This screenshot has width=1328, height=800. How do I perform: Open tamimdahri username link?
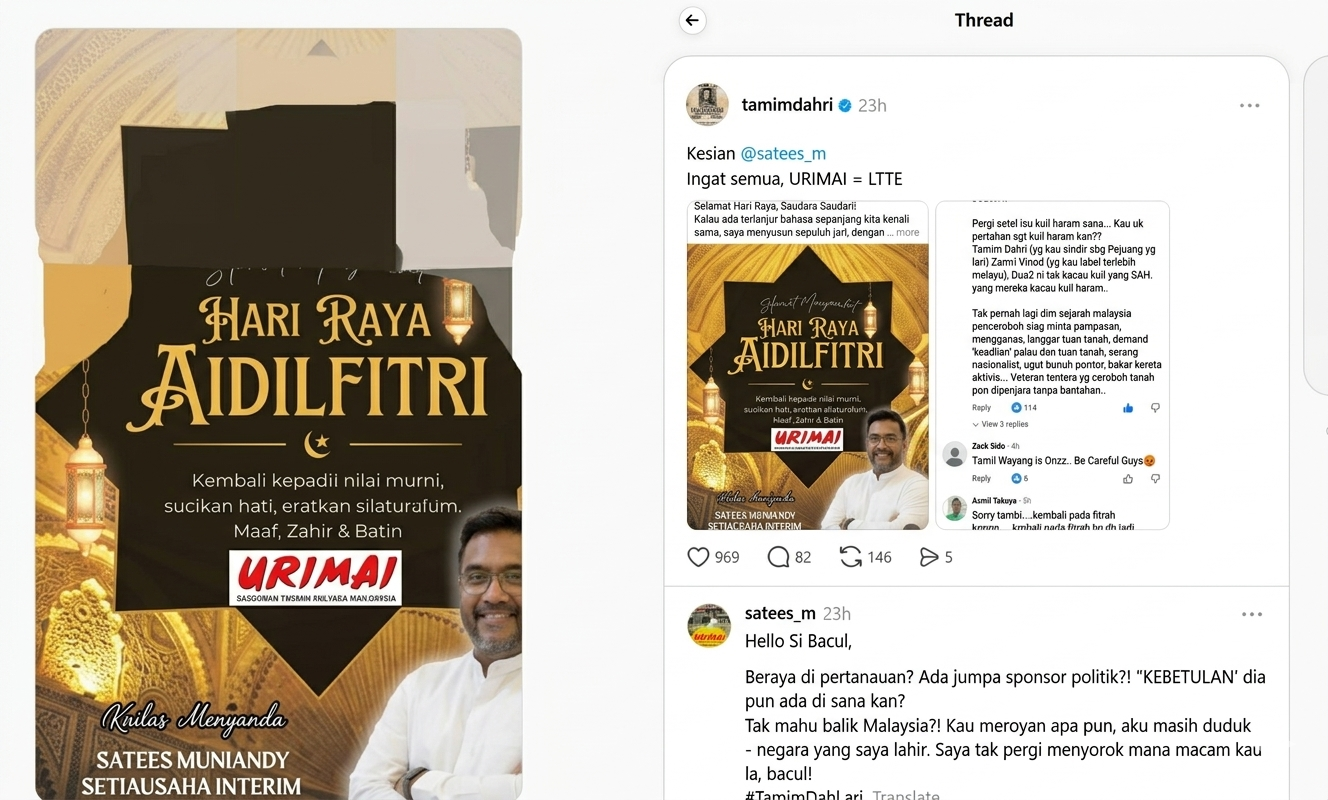(787, 105)
